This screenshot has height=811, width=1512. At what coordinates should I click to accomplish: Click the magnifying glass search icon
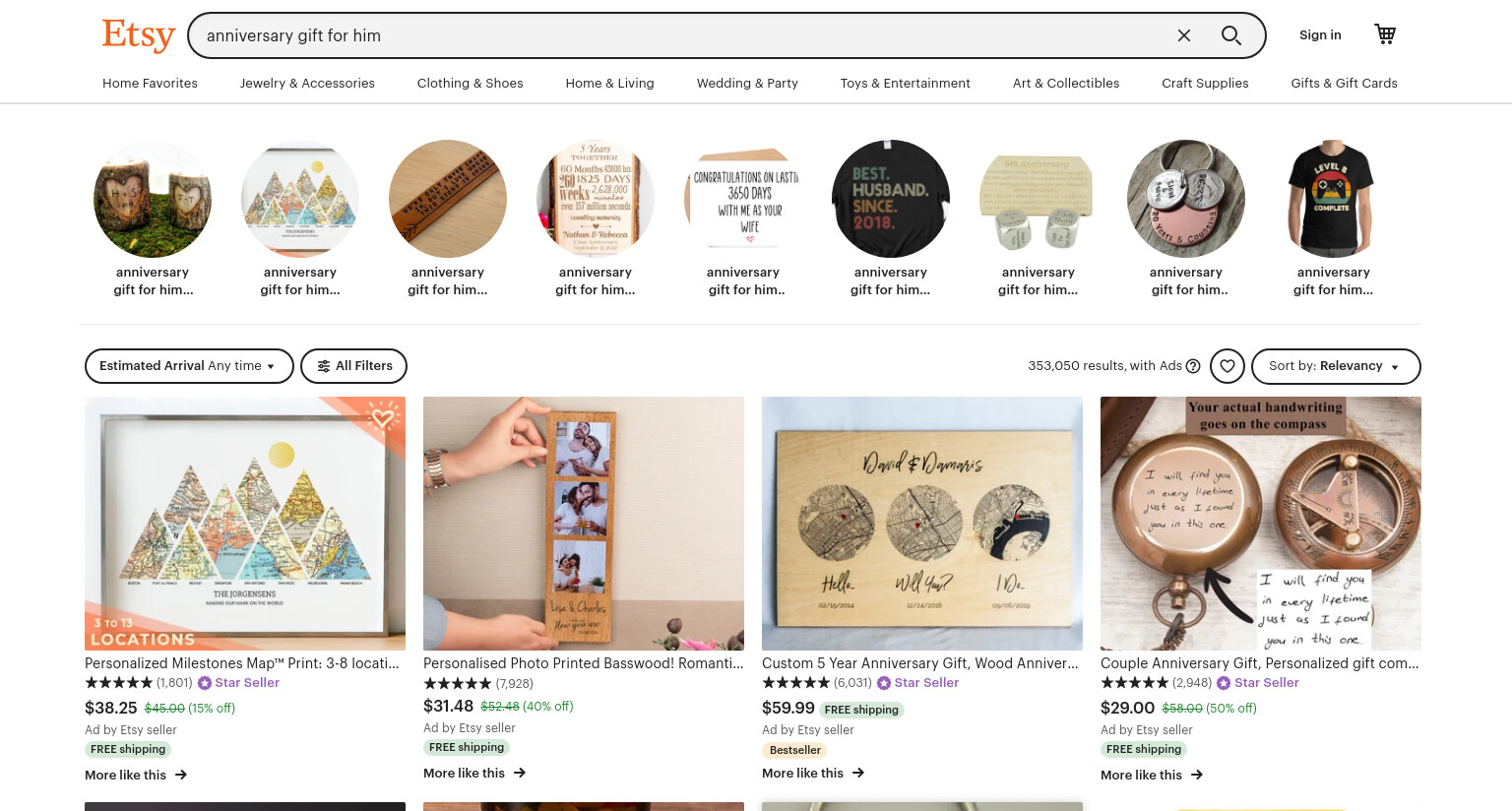1230,35
